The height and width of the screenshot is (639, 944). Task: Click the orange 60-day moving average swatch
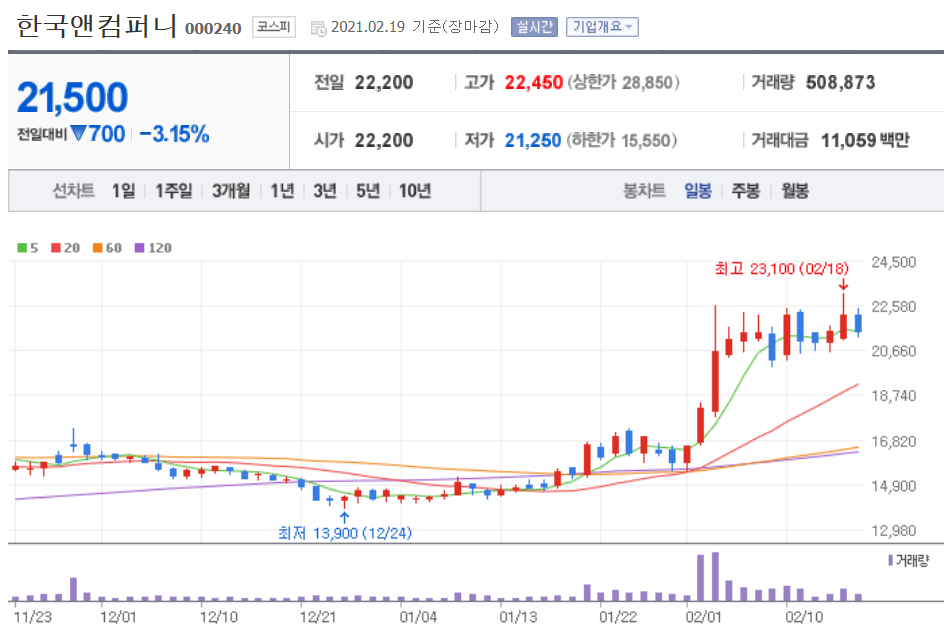(98, 248)
